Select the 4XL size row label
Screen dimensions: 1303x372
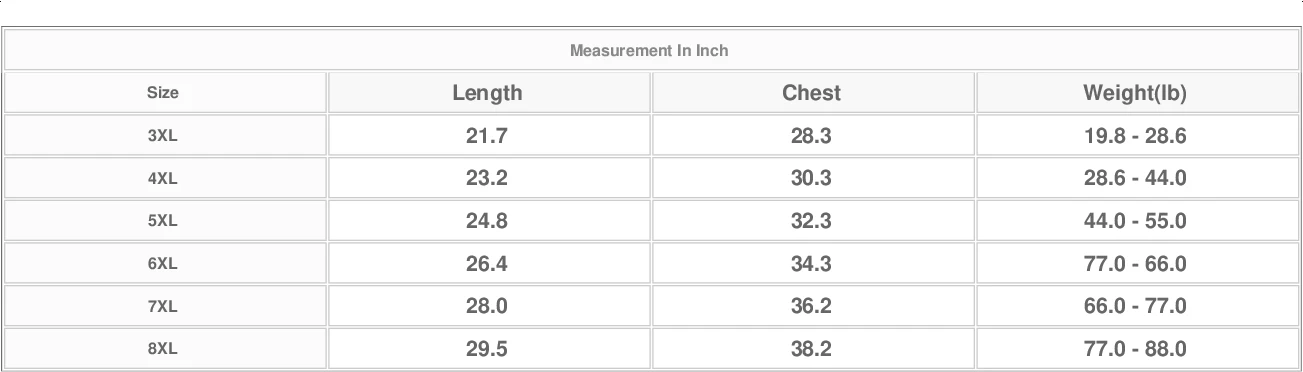163,178
